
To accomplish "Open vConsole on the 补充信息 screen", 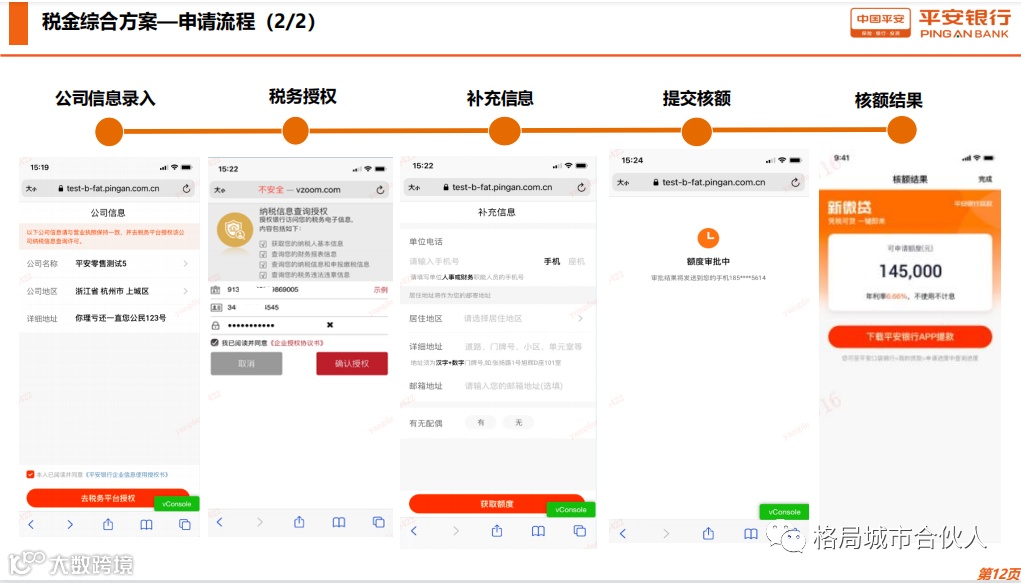I will pos(571,509).
